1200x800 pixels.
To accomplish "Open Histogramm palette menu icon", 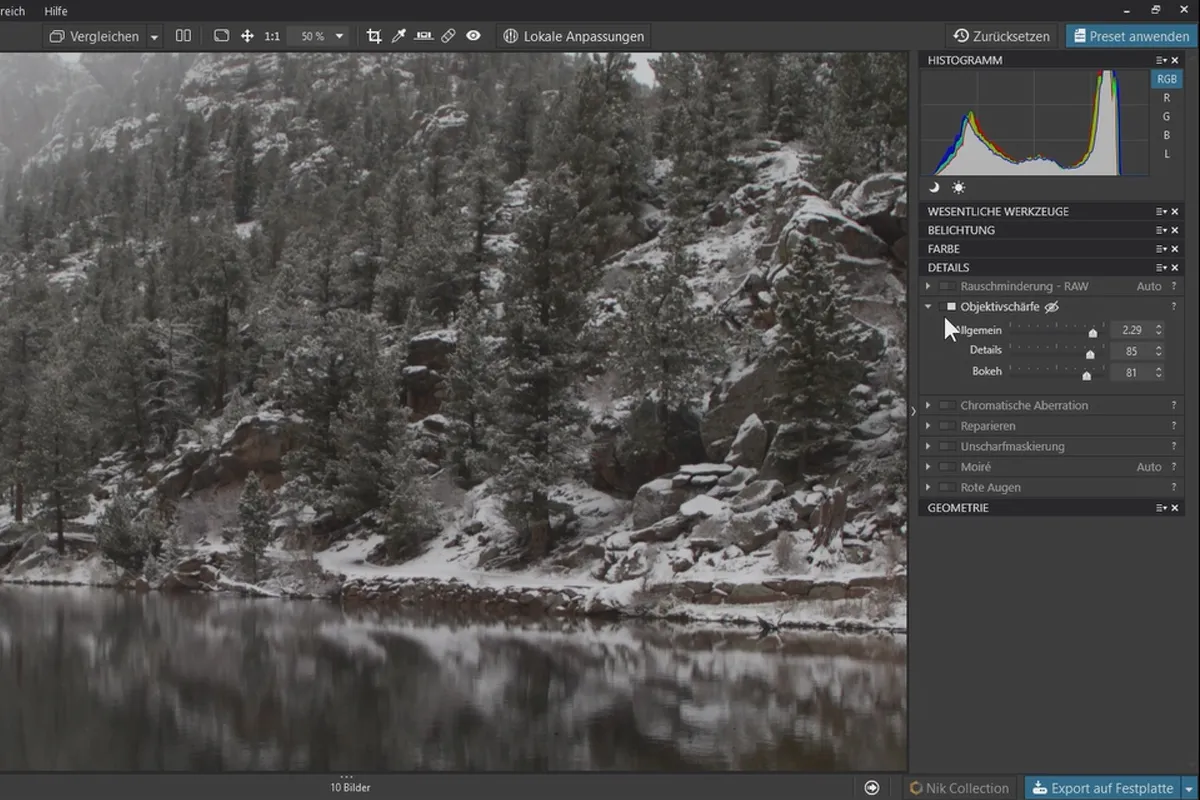I will point(1161,60).
